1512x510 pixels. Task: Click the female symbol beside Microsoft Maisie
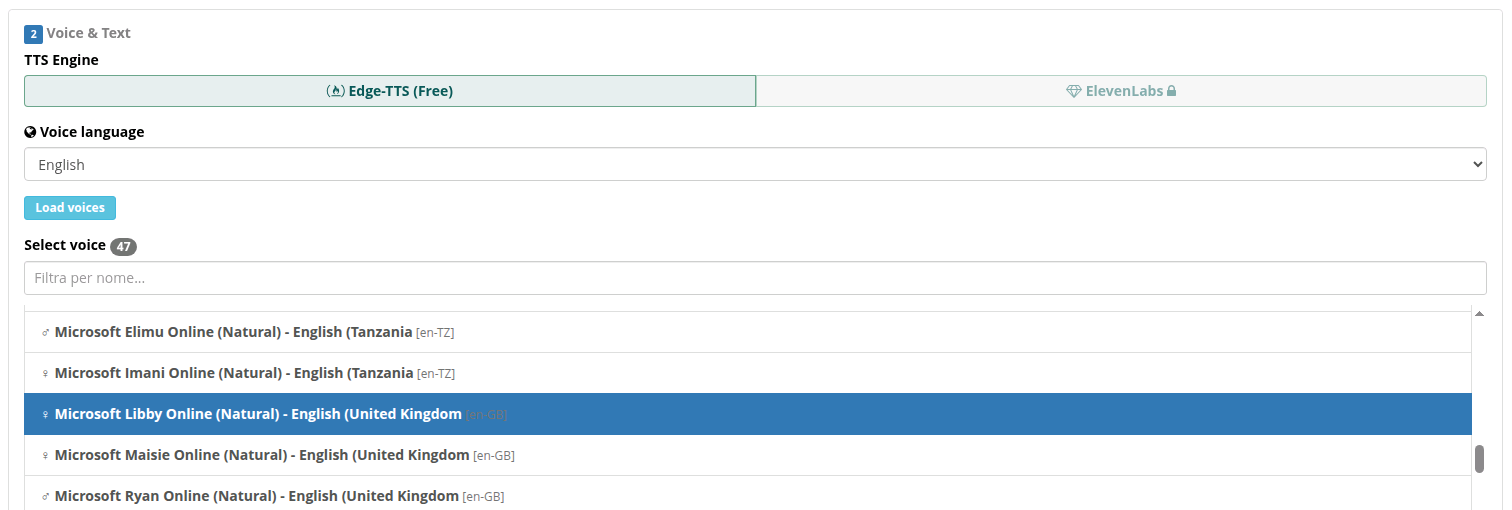click(x=45, y=456)
